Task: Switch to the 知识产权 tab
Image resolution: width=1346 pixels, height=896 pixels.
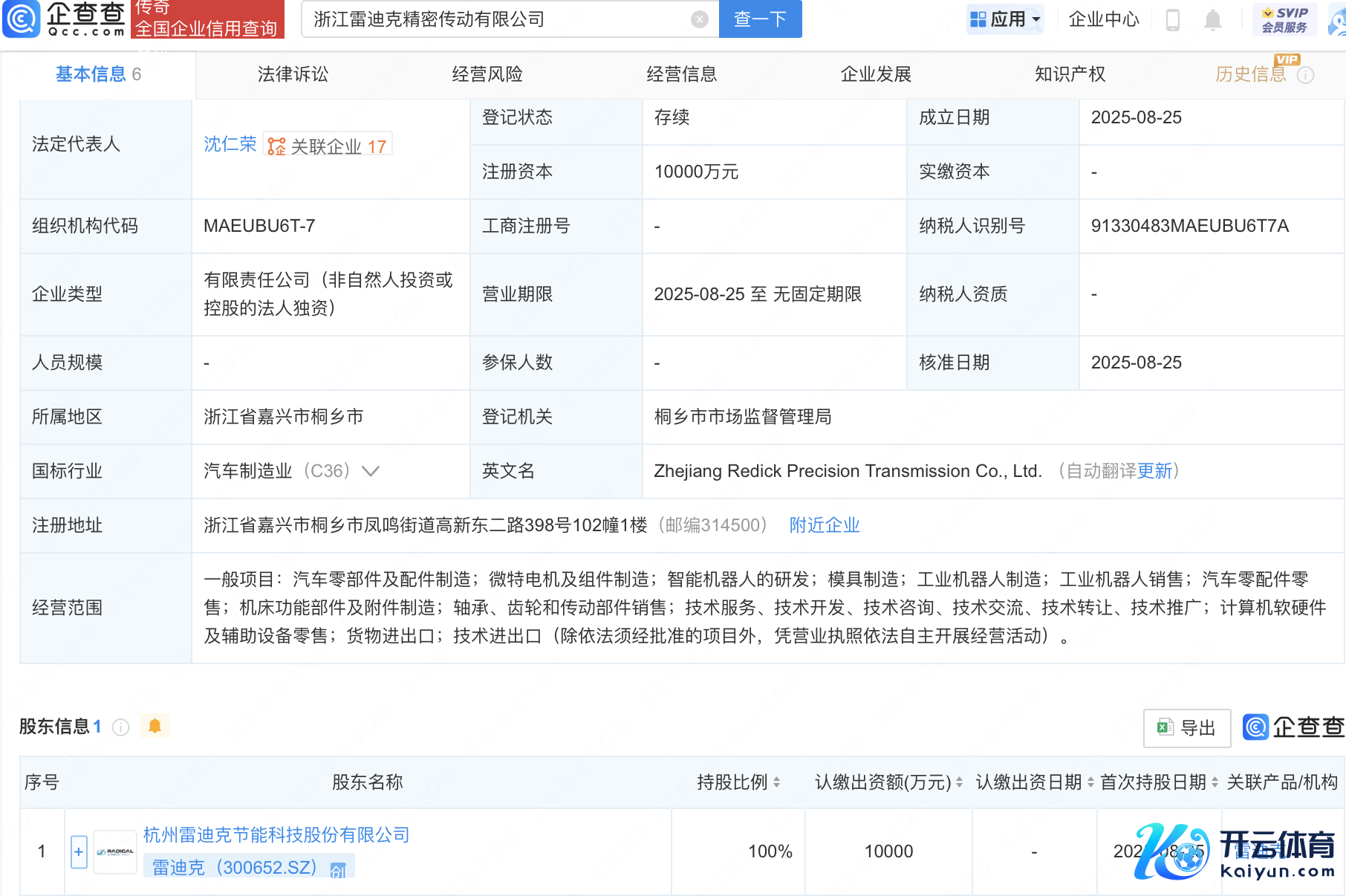Action: pyautogui.click(x=1070, y=74)
